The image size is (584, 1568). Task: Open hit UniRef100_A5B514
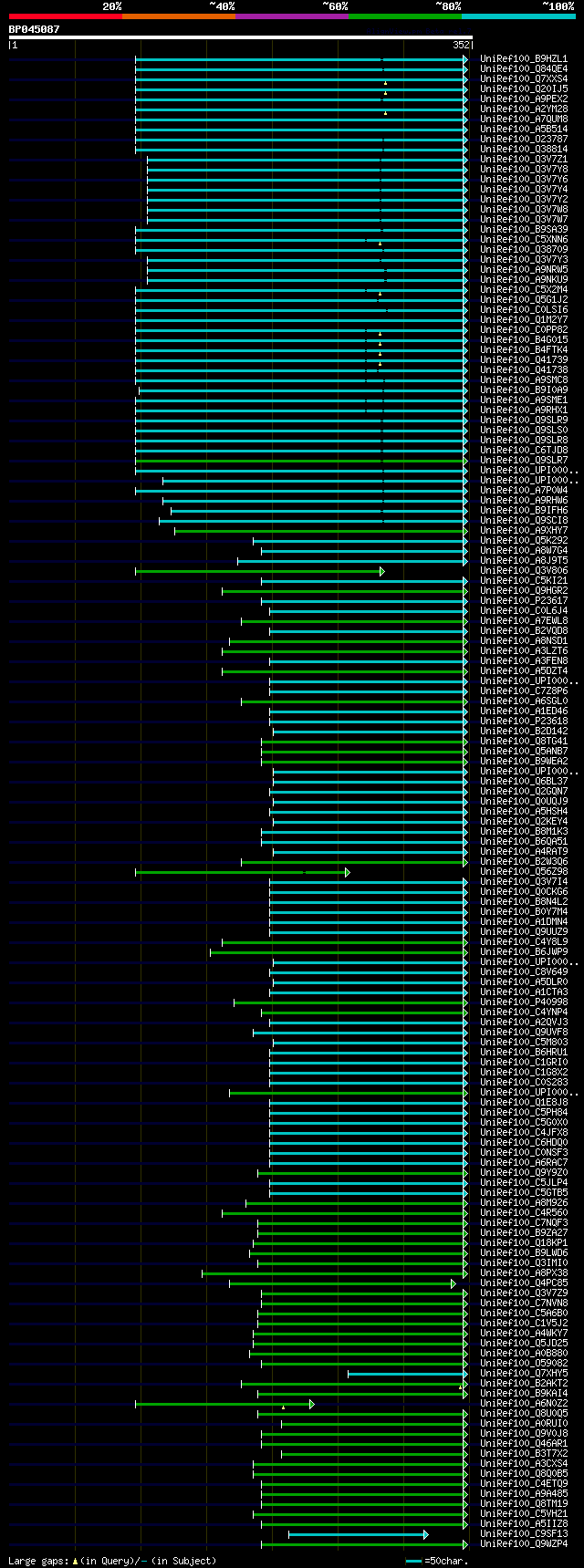click(x=524, y=130)
